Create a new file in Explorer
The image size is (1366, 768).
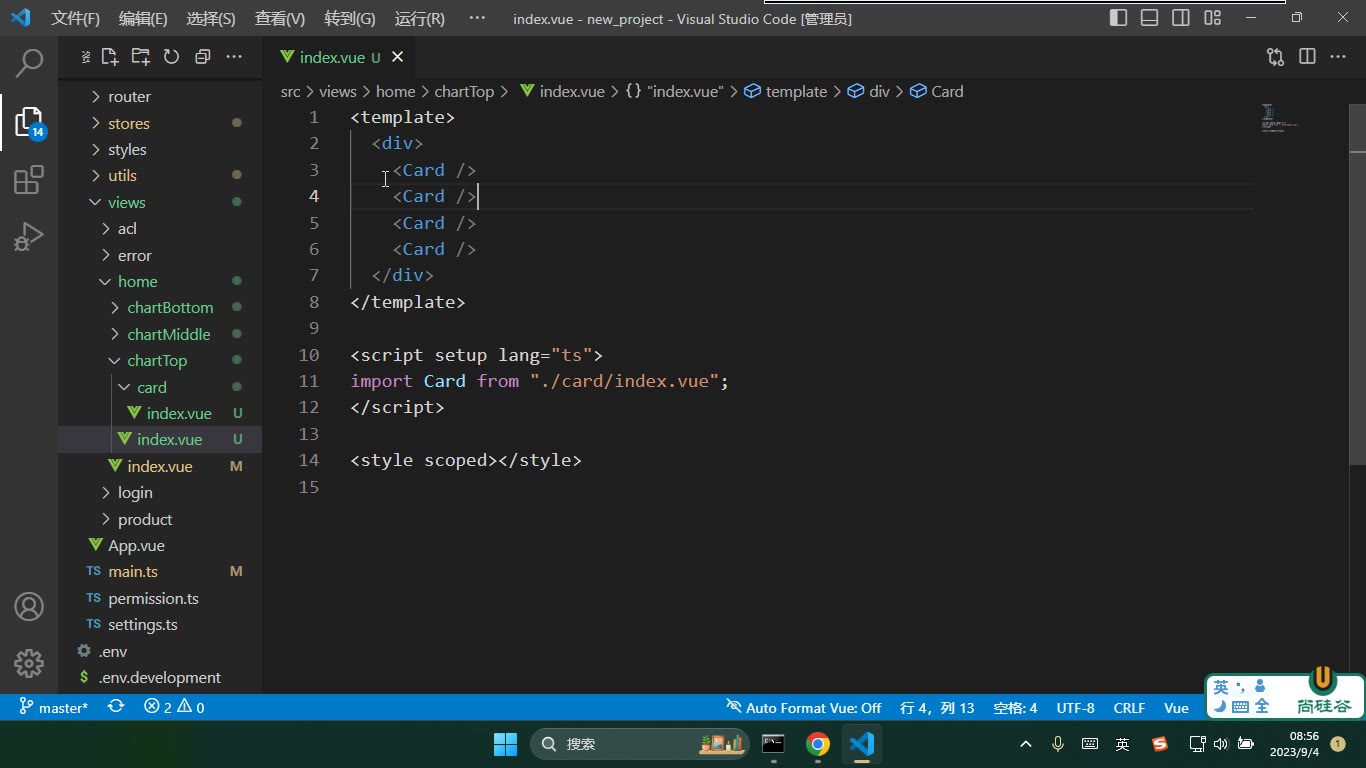coord(110,57)
